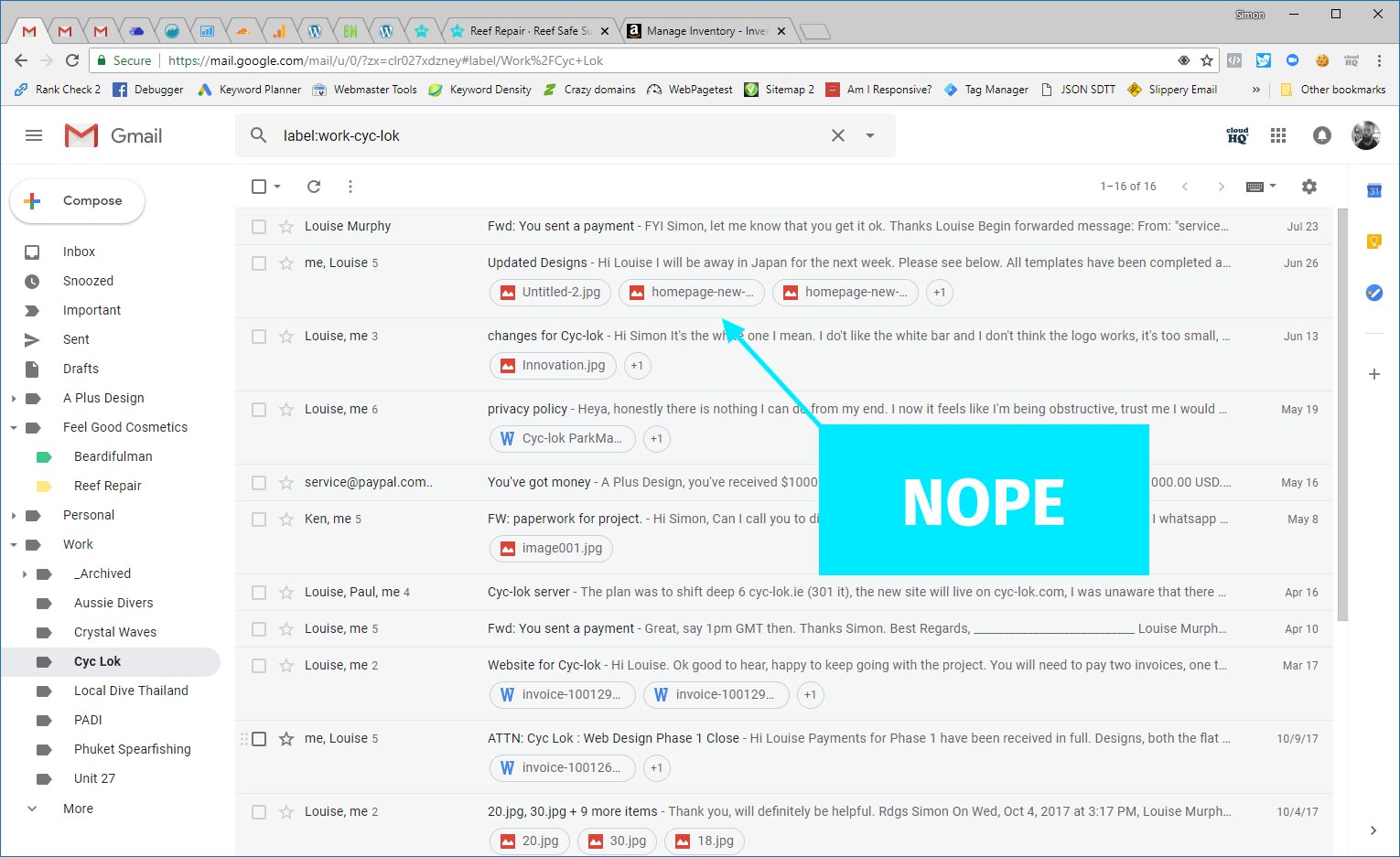Open the Keep side panel icon
1400x857 pixels.
coord(1373,241)
